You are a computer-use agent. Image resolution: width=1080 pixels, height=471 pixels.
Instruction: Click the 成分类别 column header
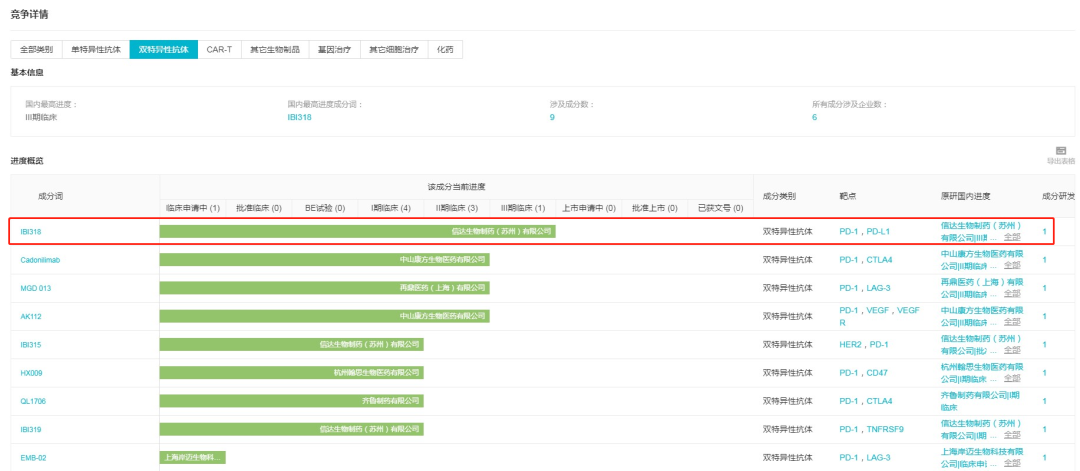pos(779,196)
